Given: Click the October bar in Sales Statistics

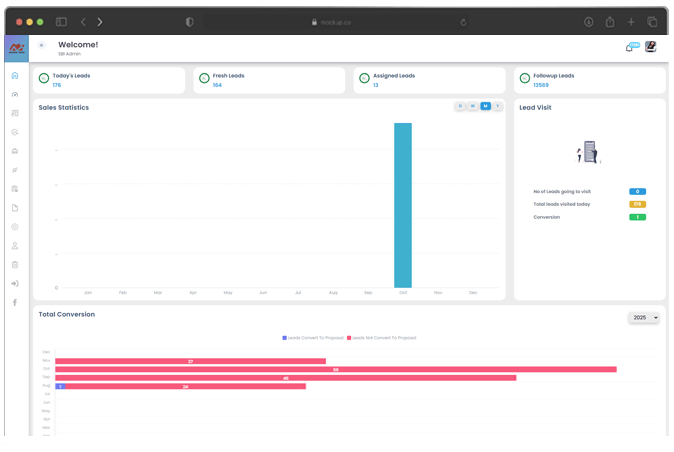Looking at the screenshot, I should point(403,205).
